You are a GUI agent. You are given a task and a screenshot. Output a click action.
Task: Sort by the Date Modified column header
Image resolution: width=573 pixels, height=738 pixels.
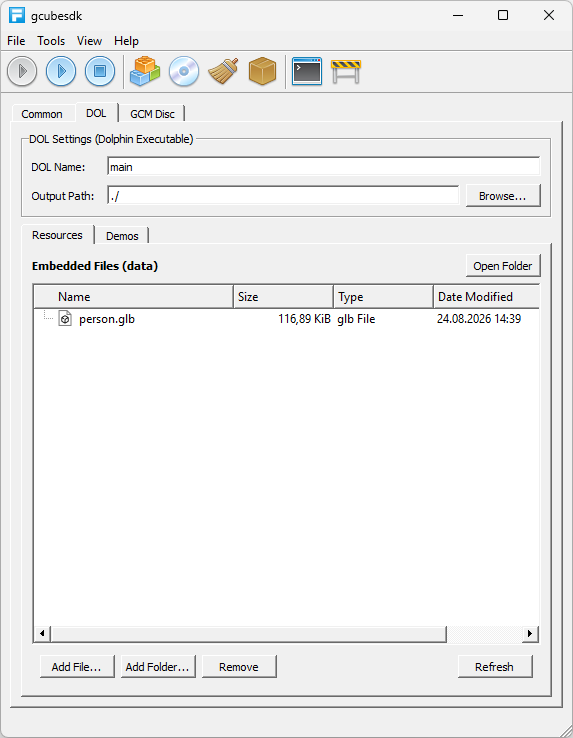(486, 297)
